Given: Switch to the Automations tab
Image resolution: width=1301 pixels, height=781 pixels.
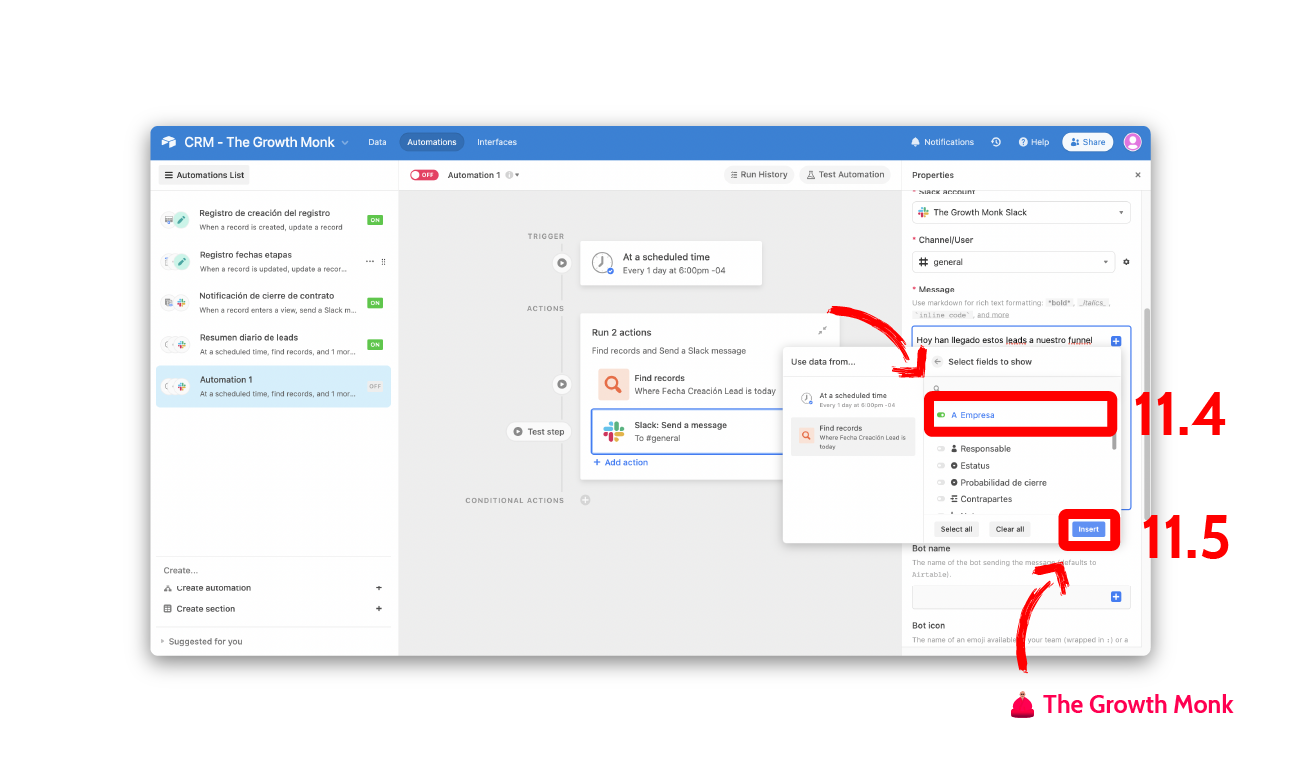Looking at the screenshot, I should [432, 142].
